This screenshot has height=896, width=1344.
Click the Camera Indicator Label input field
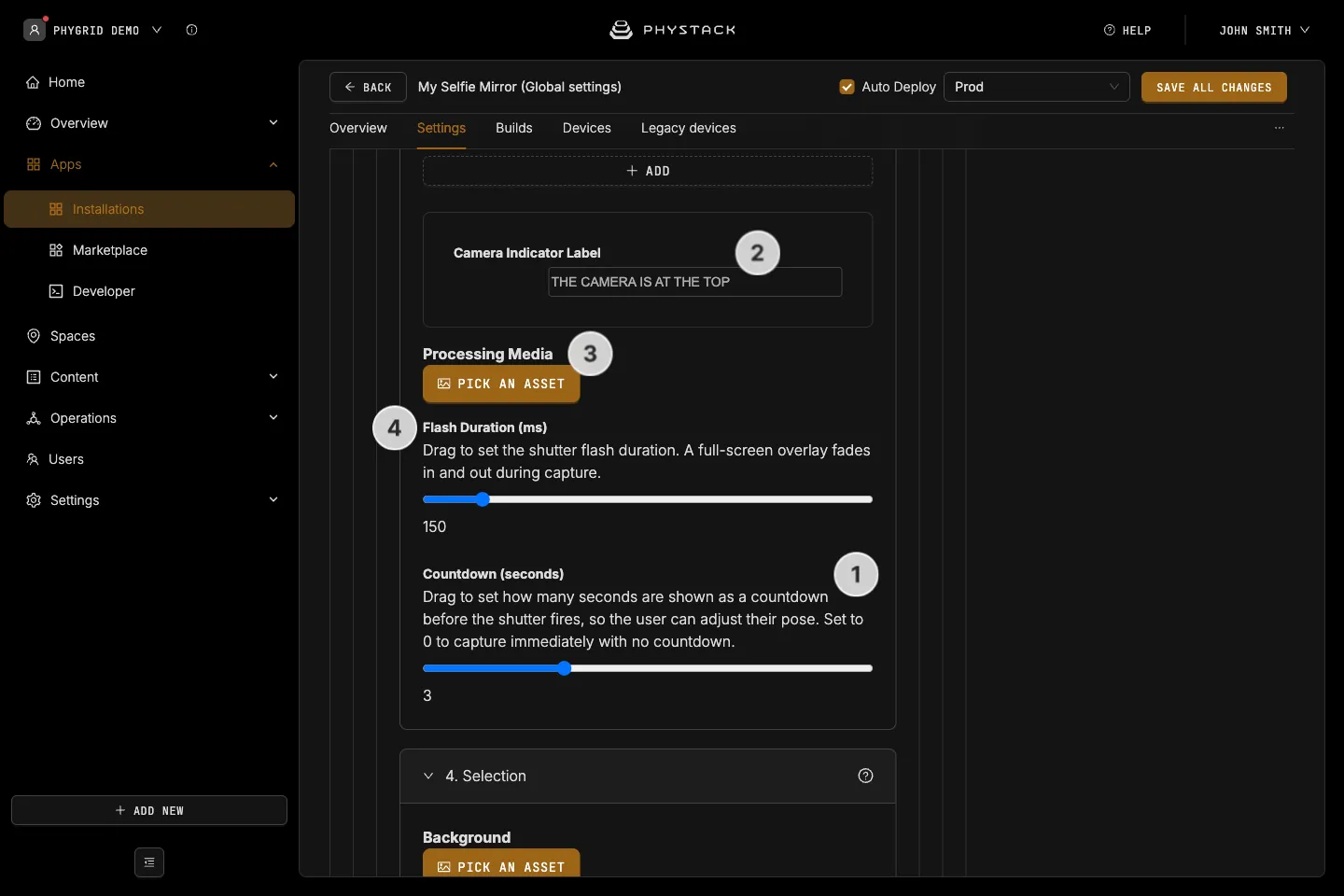point(695,282)
